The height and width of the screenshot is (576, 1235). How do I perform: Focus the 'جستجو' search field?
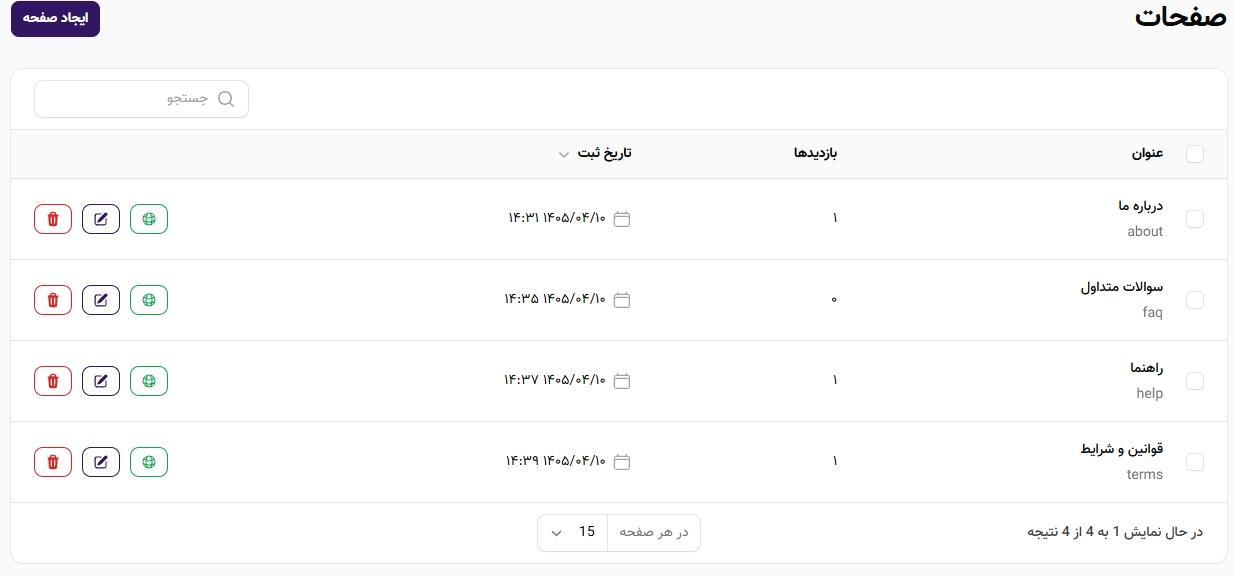[x=141, y=99]
